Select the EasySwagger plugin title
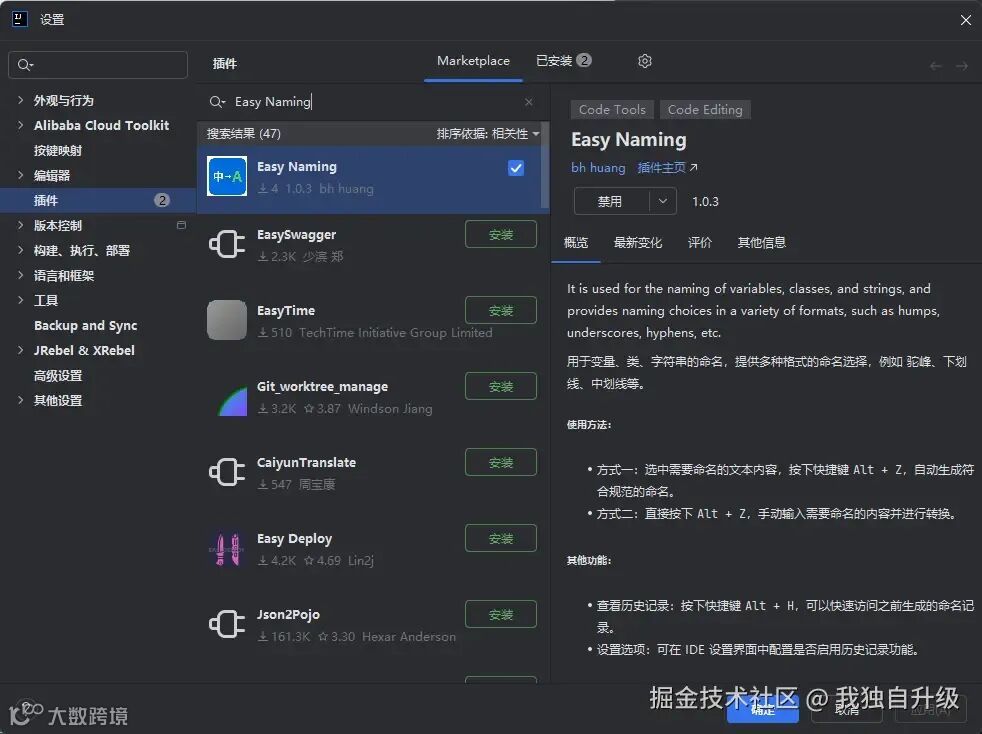Viewport: 982px width, 734px height. coord(296,235)
